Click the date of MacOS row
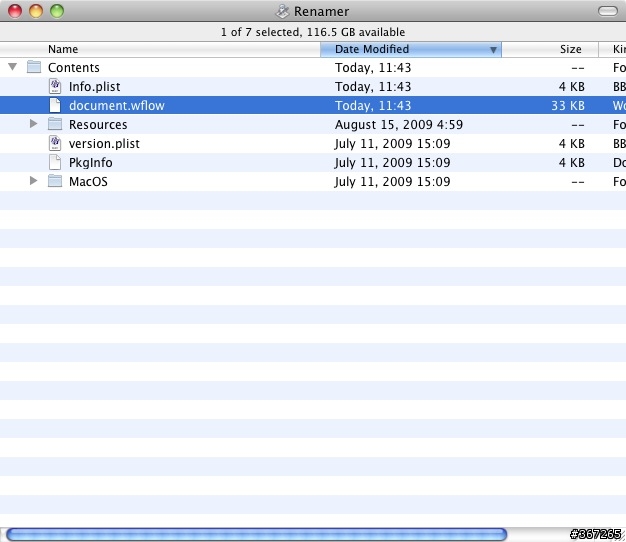Screen dimensions: 626x542 coord(392,182)
